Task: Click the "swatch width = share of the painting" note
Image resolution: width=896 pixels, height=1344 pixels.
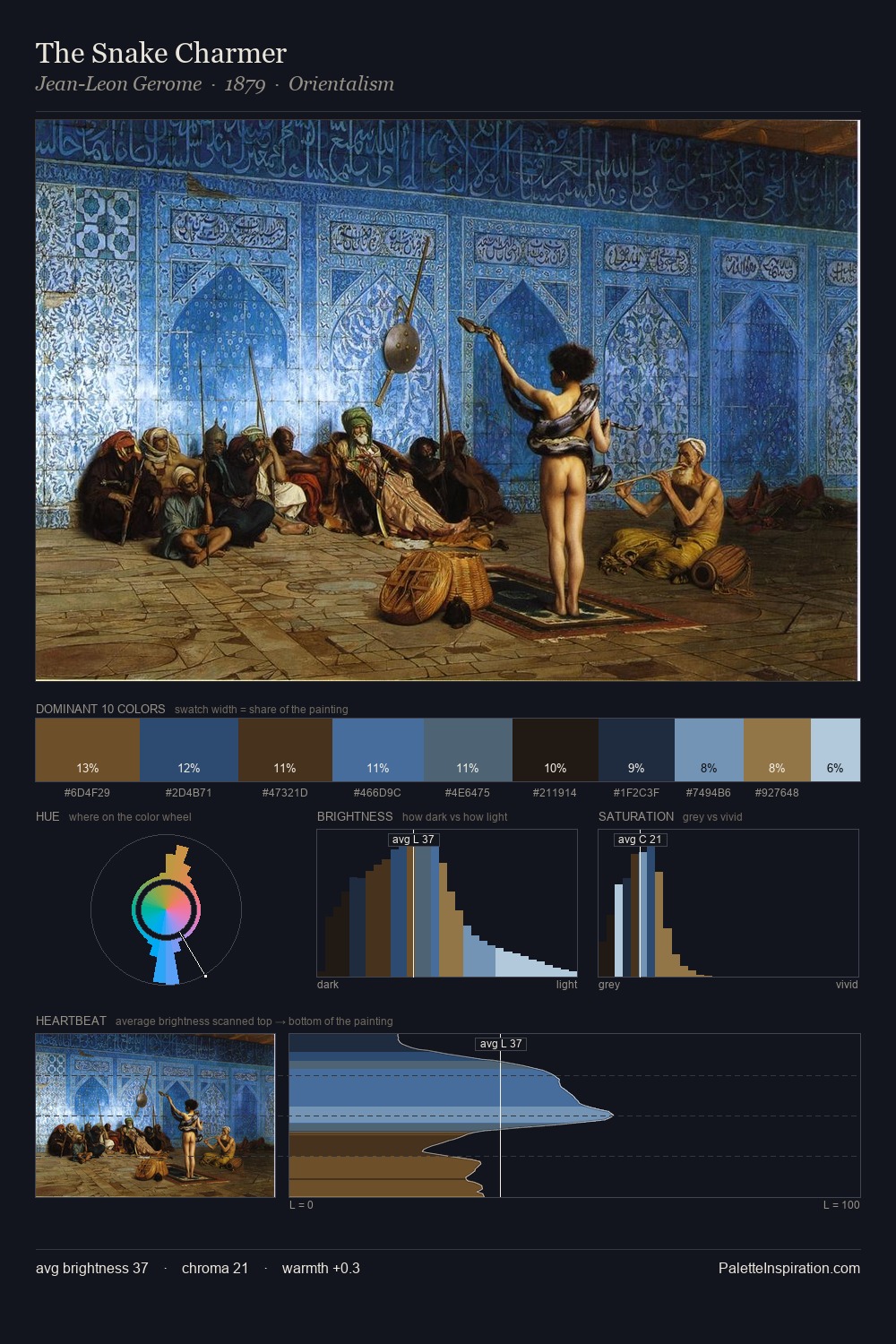Action: [262, 710]
